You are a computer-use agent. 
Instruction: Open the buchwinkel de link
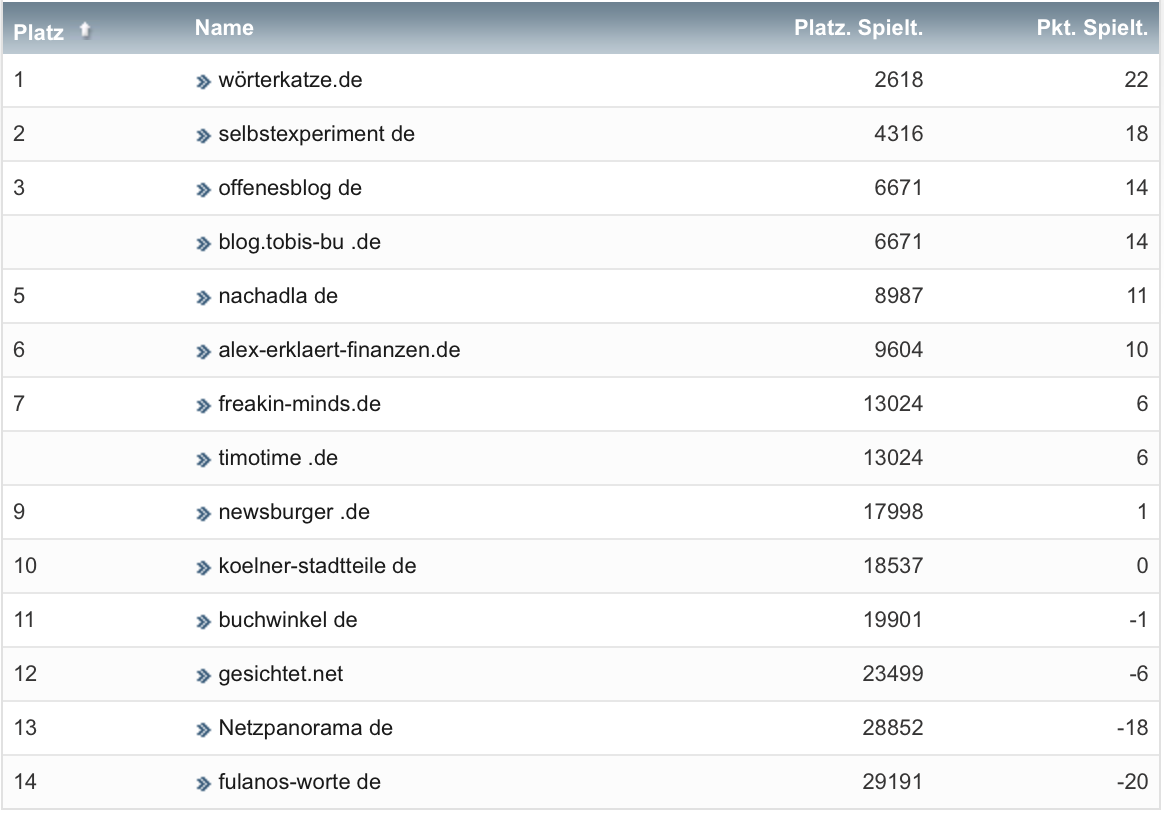pyautogui.click(x=287, y=620)
